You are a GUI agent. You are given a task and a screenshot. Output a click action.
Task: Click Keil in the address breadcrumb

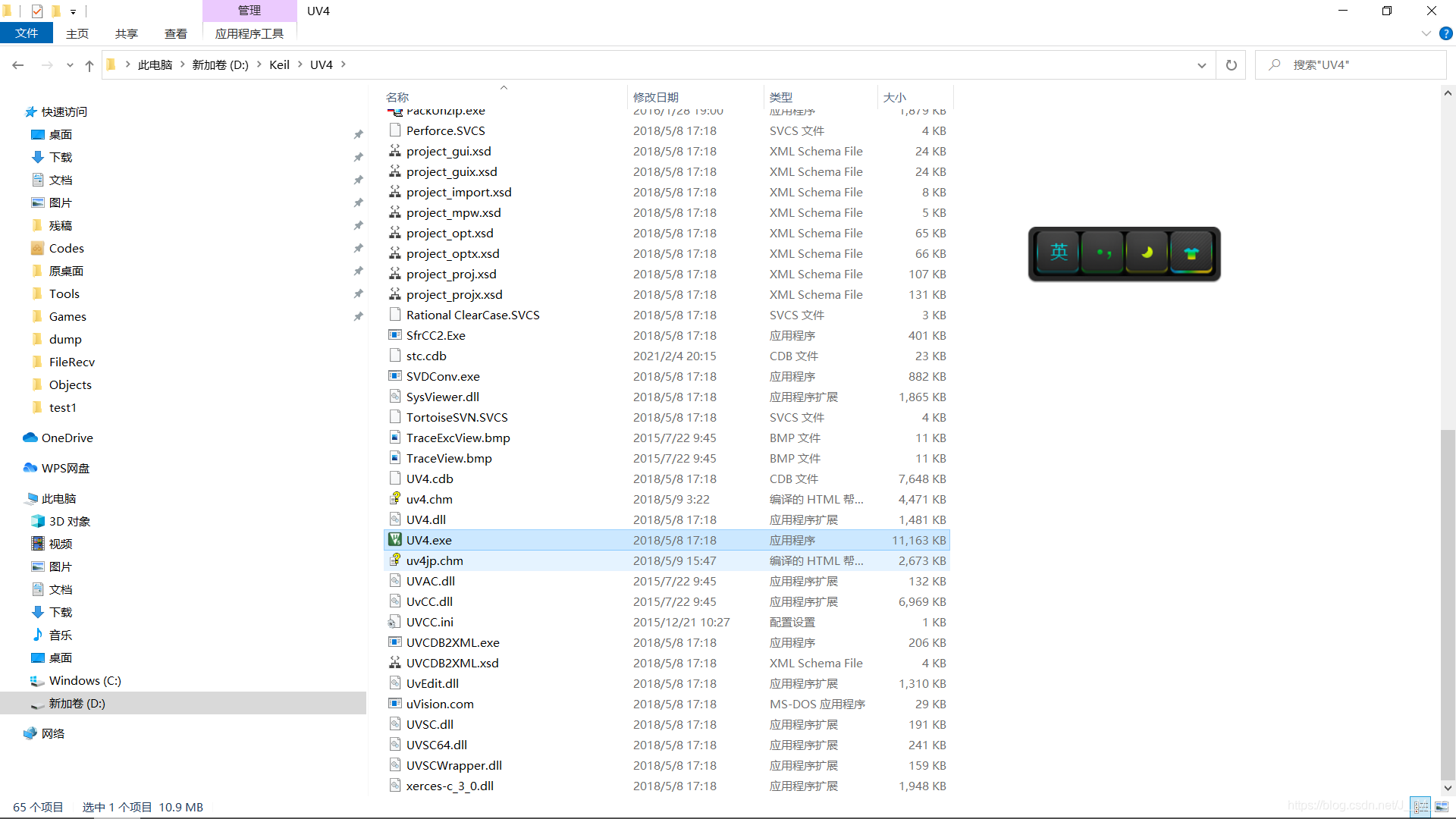click(280, 64)
